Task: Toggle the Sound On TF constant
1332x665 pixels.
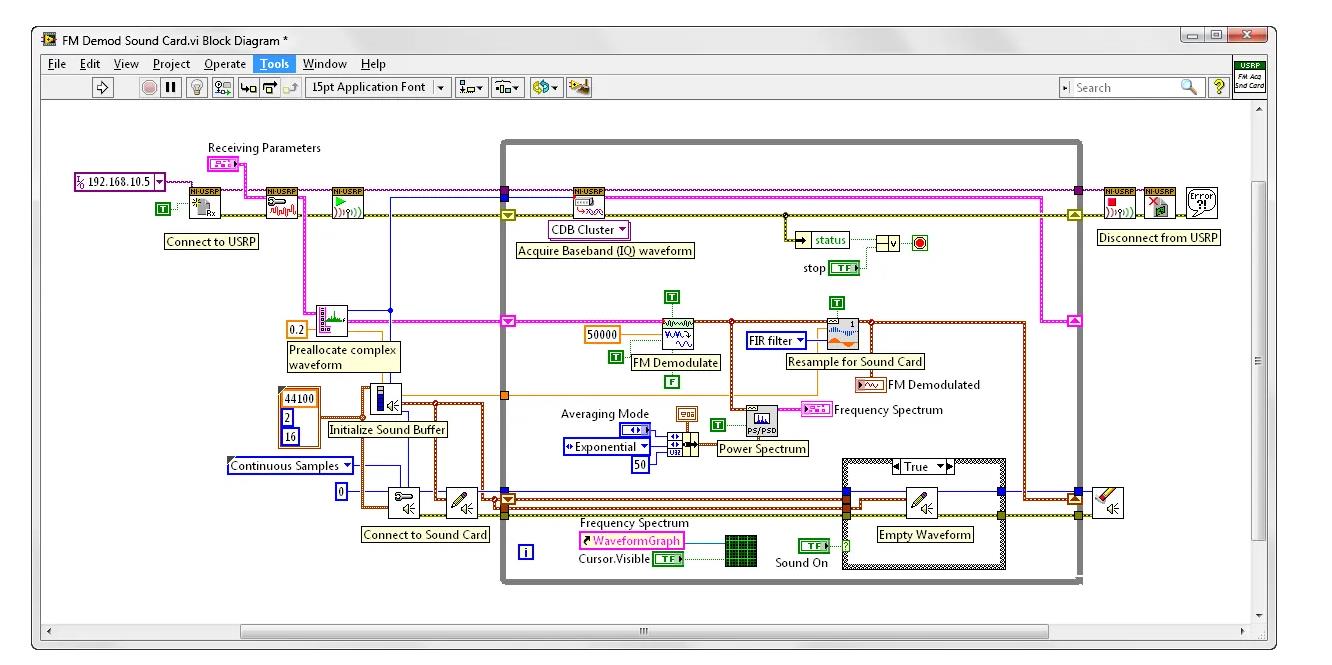Action: point(815,545)
